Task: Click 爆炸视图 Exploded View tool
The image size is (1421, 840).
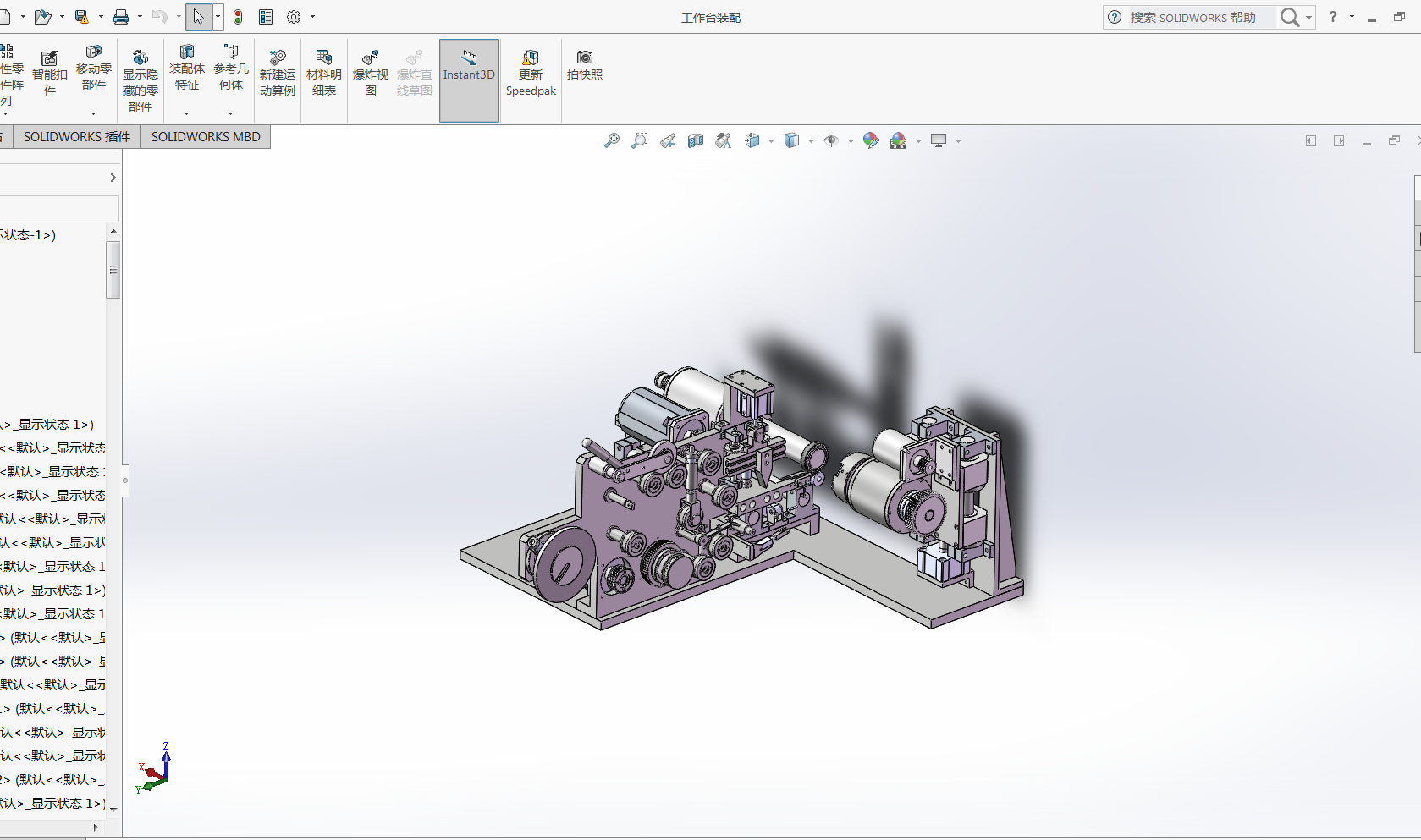Action: pyautogui.click(x=371, y=74)
